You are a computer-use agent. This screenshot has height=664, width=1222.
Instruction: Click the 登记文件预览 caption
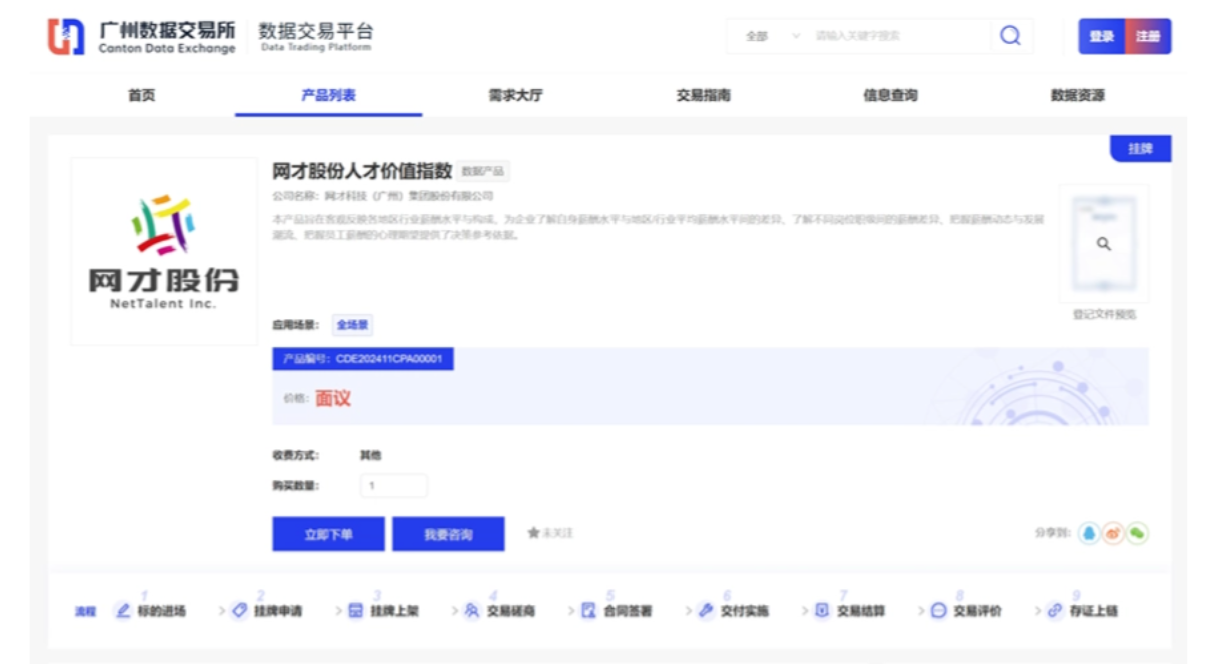tap(1104, 314)
